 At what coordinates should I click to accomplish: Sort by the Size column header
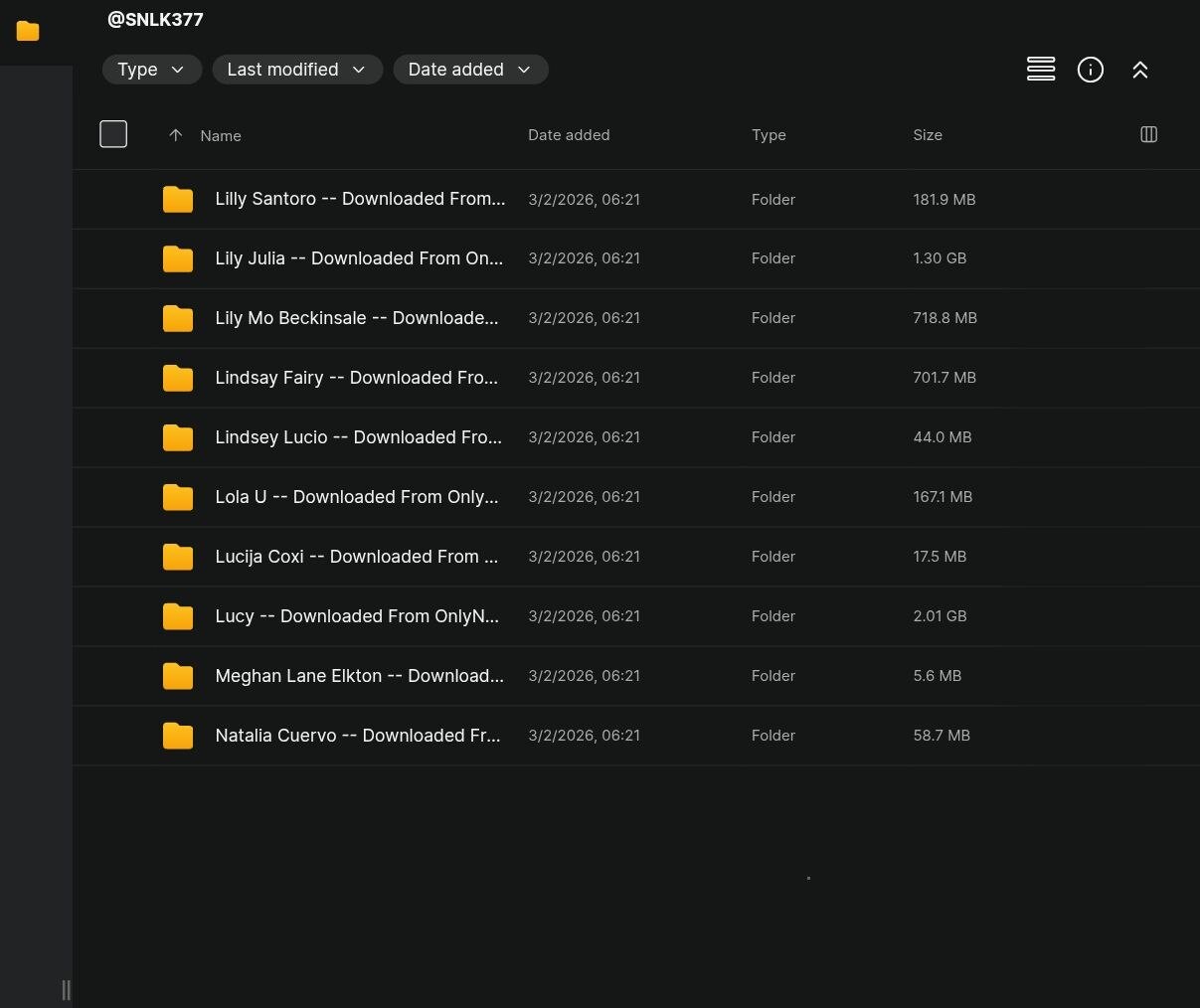coord(927,135)
